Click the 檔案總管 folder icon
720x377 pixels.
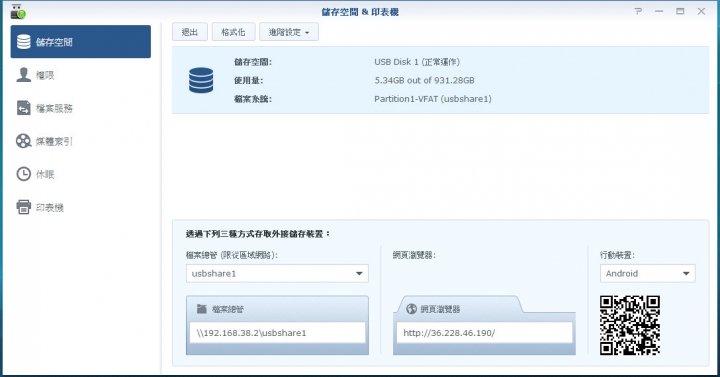coord(202,309)
